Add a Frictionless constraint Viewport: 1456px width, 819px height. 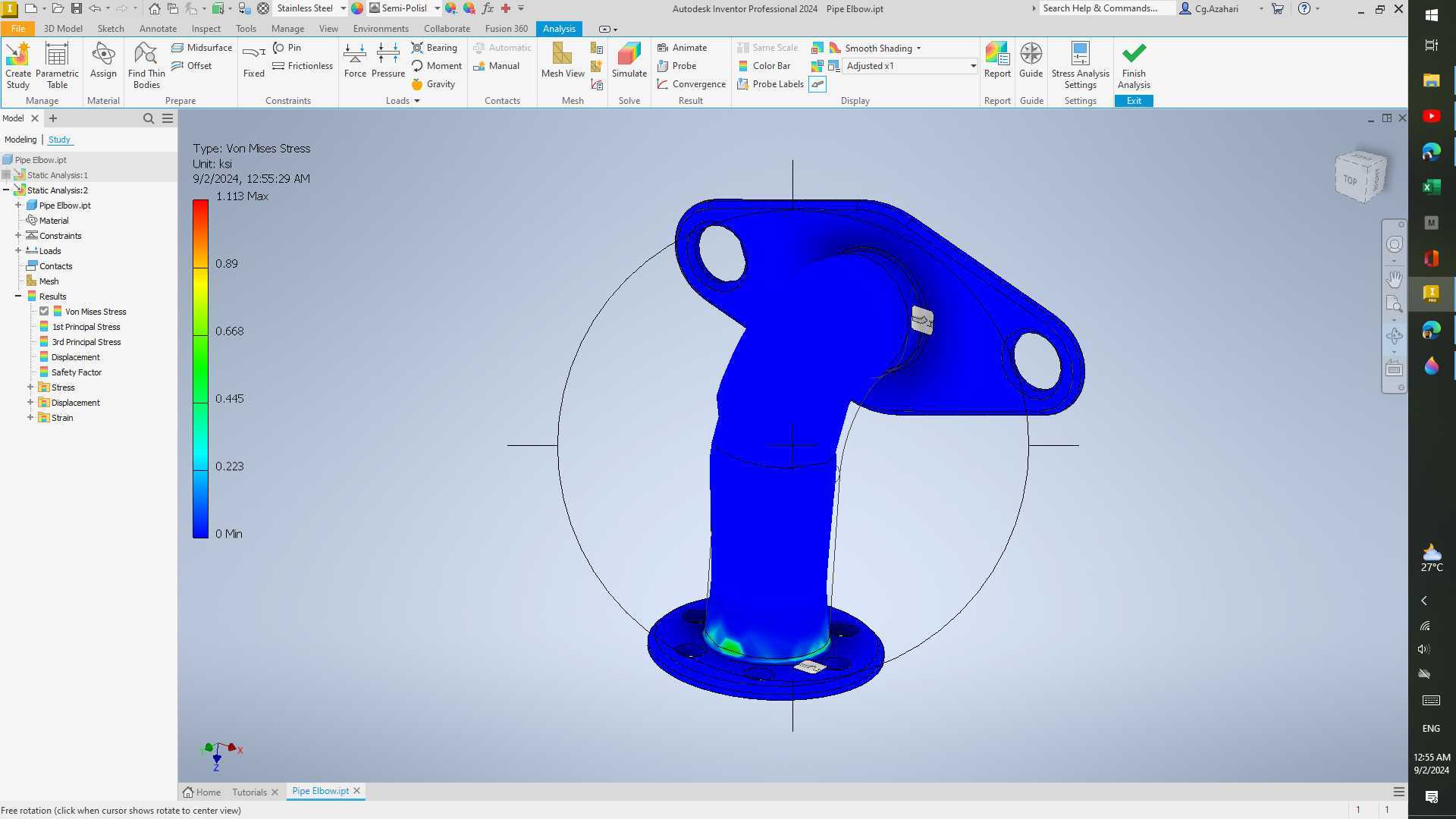click(x=303, y=65)
